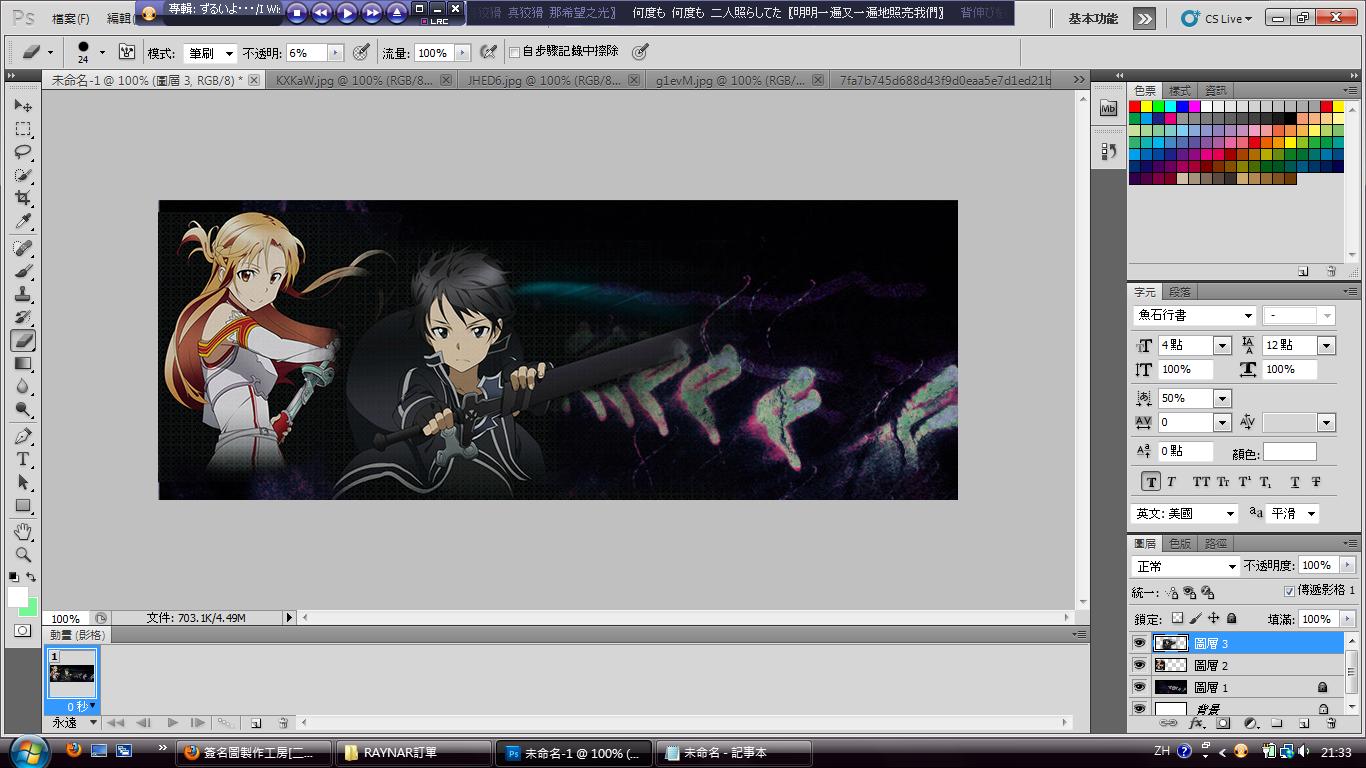Activate the Zoom tool in toolbox

click(23, 555)
